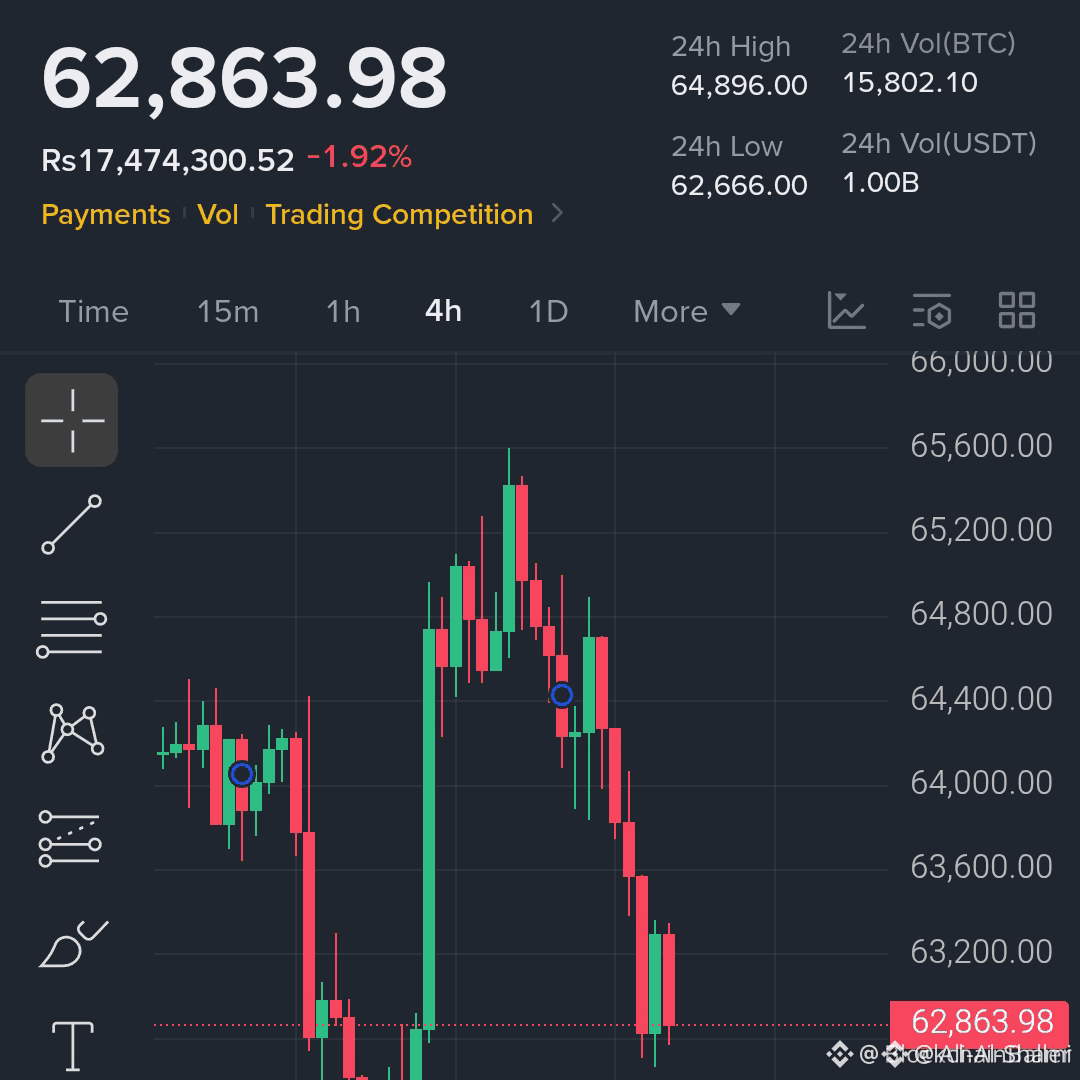Click the 63,200.00 price axis label
The height and width of the screenshot is (1080, 1080).
tap(982, 951)
